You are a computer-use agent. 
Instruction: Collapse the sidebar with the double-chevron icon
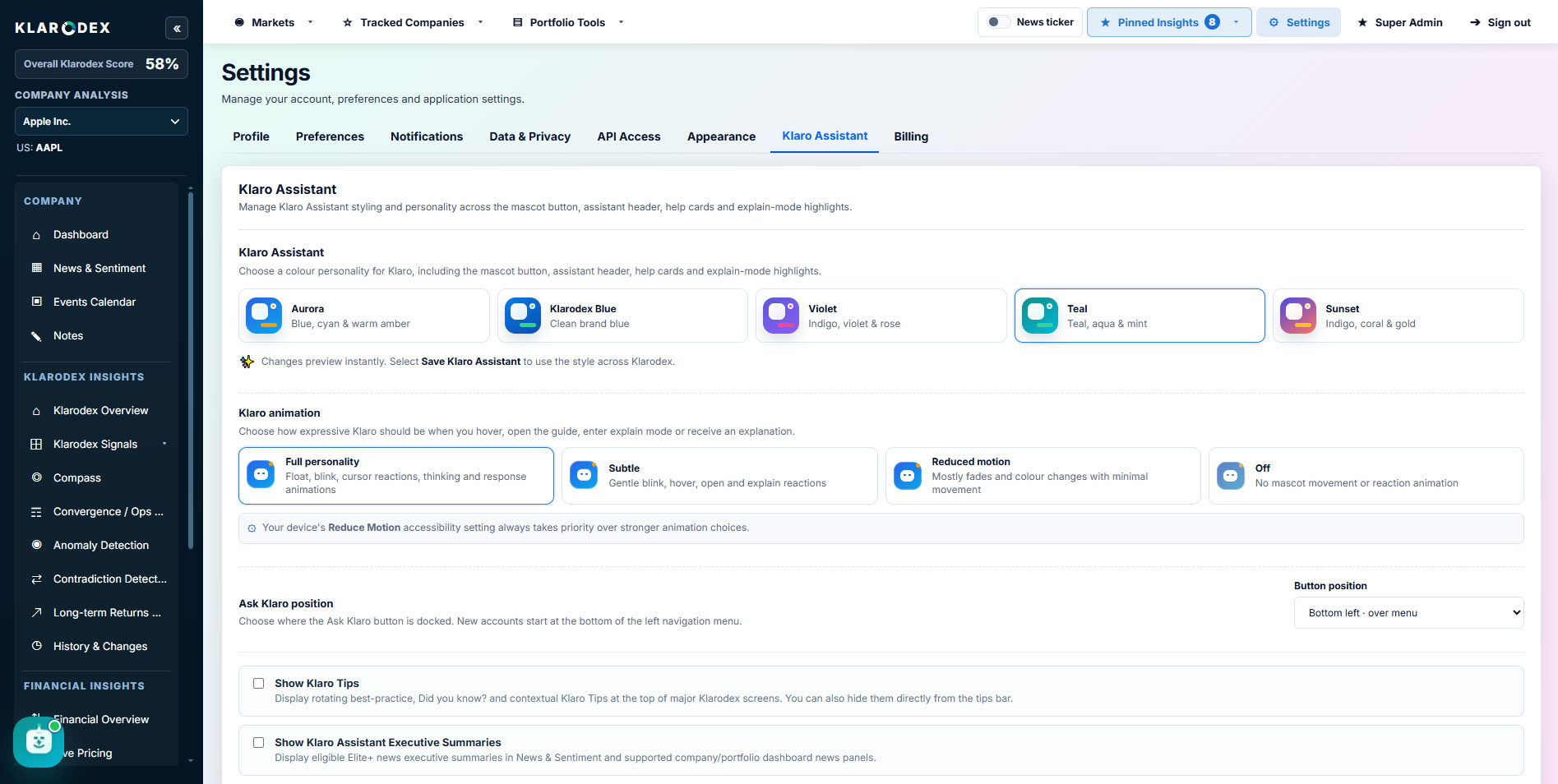point(176,28)
